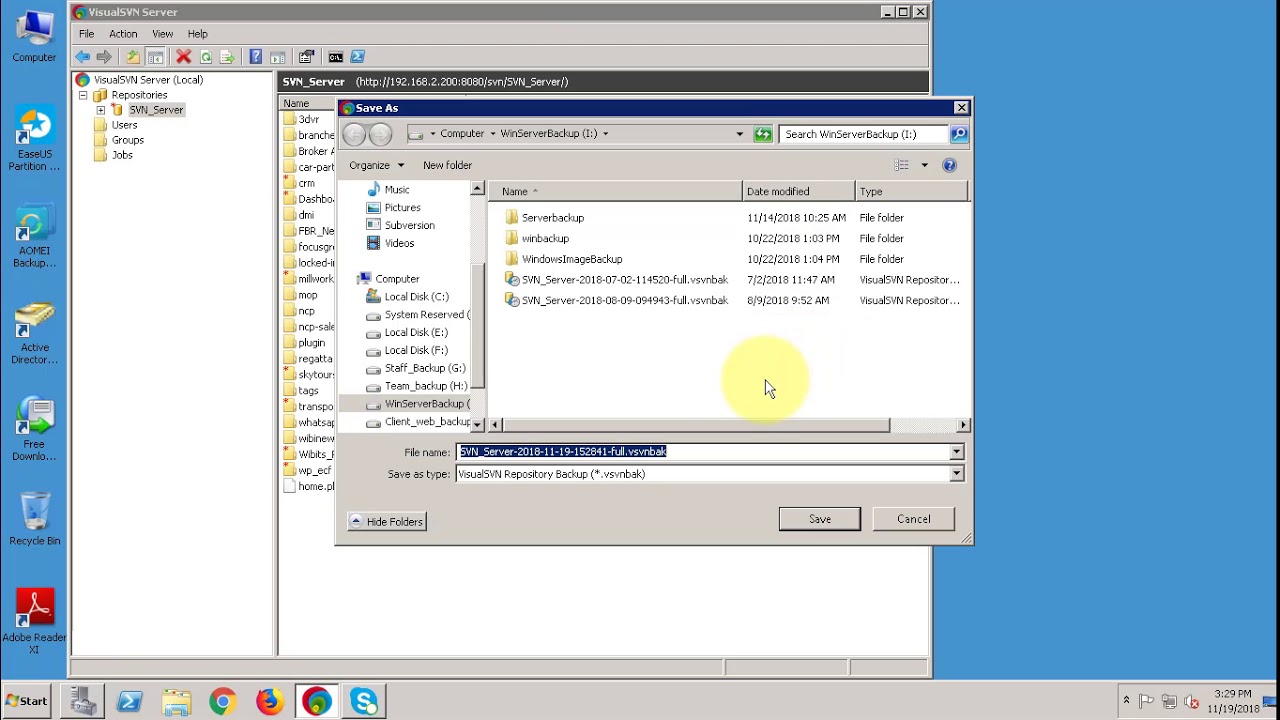Click the red Delete X icon in VisualSVN toolbar
1280x720 pixels.
184,57
